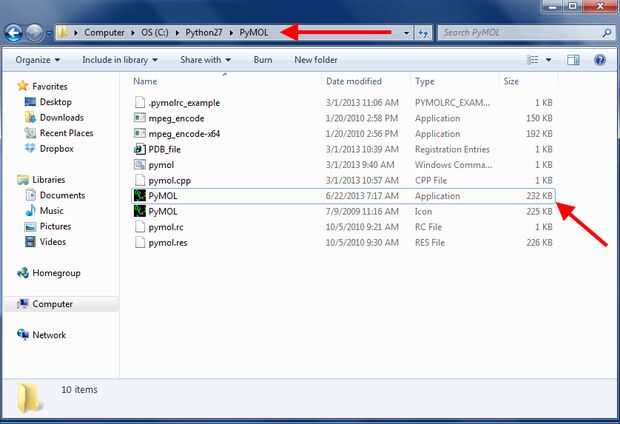Select OS (C:) in the address breadcrumb

155,32
